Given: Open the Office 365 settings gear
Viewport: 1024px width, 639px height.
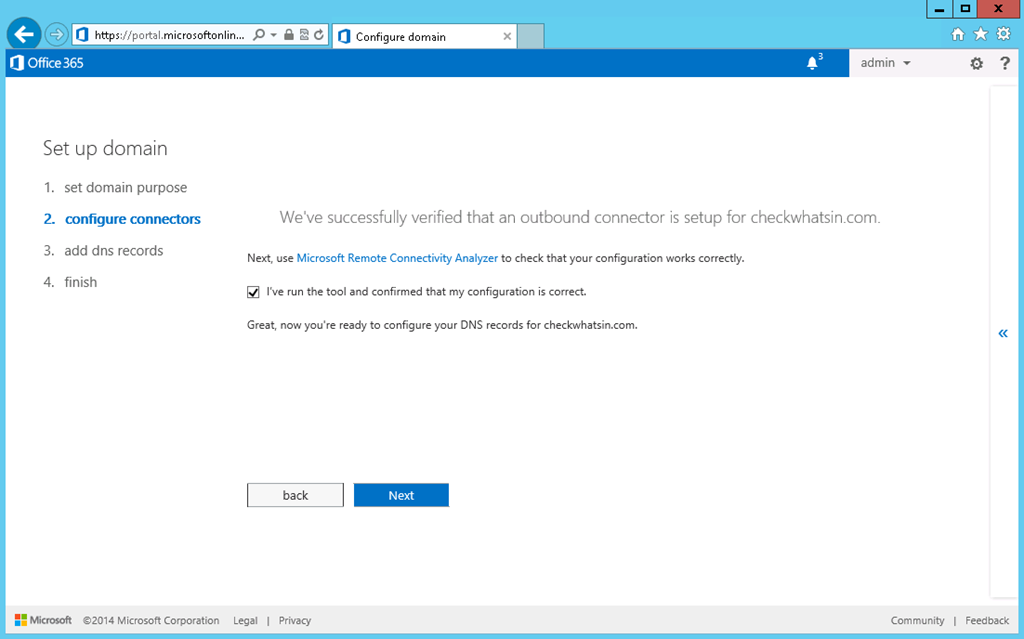Looking at the screenshot, I should [976, 63].
